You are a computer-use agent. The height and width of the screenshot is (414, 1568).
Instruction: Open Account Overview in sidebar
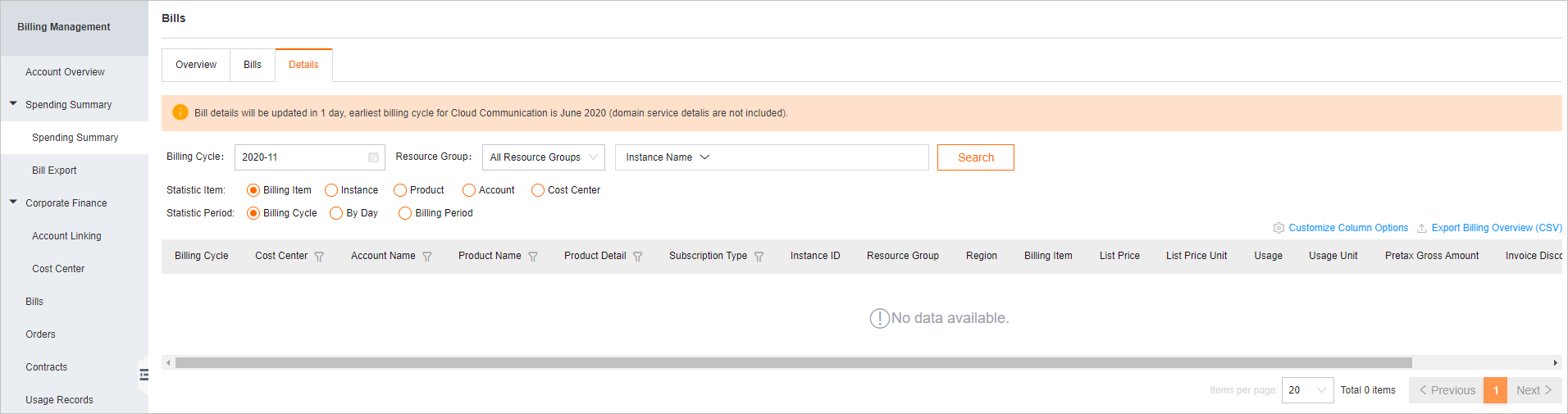click(65, 72)
